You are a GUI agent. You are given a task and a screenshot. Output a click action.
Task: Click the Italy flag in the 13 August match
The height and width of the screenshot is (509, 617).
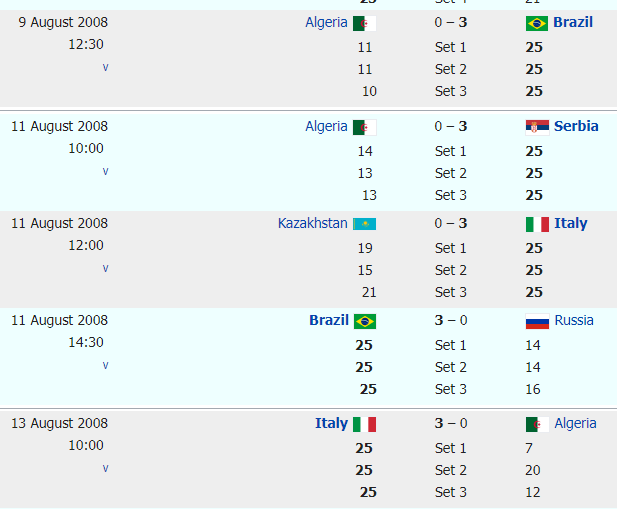click(364, 424)
